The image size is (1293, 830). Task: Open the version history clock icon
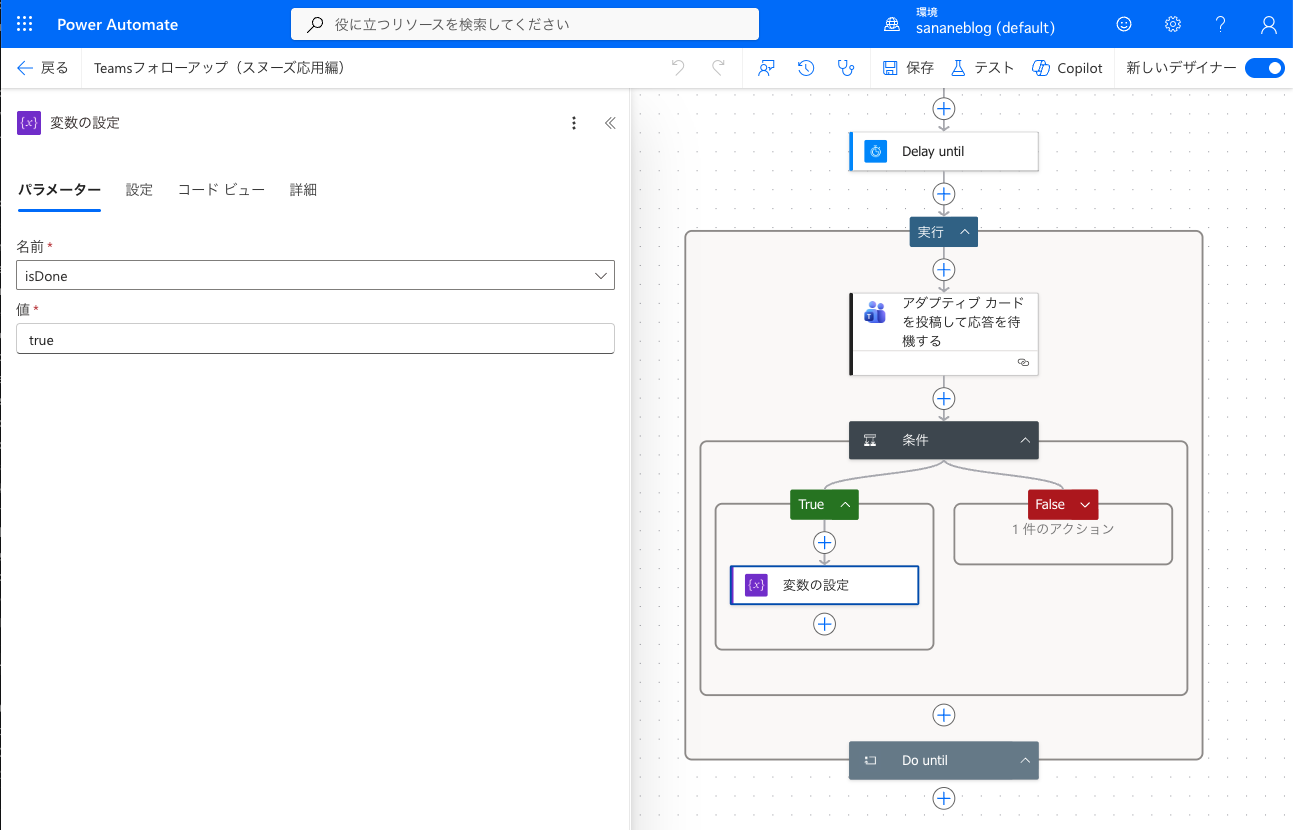[x=806, y=68]
